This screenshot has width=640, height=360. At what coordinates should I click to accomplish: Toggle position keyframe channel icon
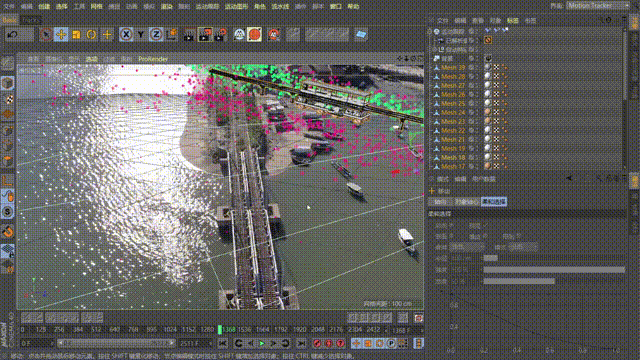(356, 344)
